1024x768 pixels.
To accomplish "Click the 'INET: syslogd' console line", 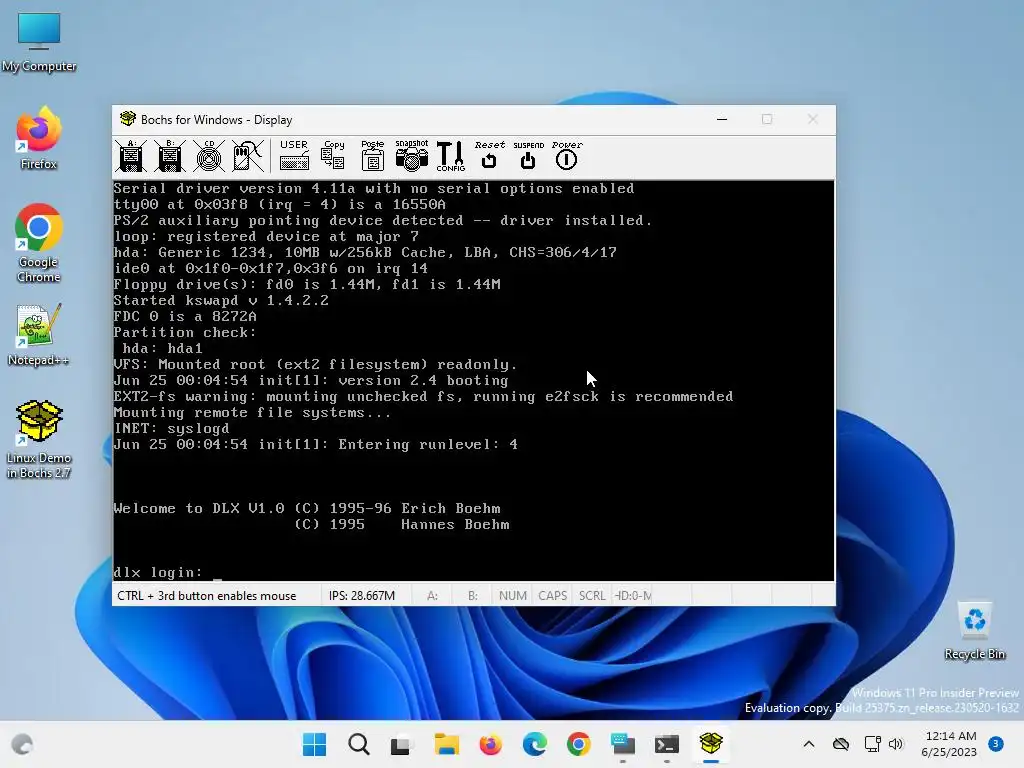I will 171,428.
